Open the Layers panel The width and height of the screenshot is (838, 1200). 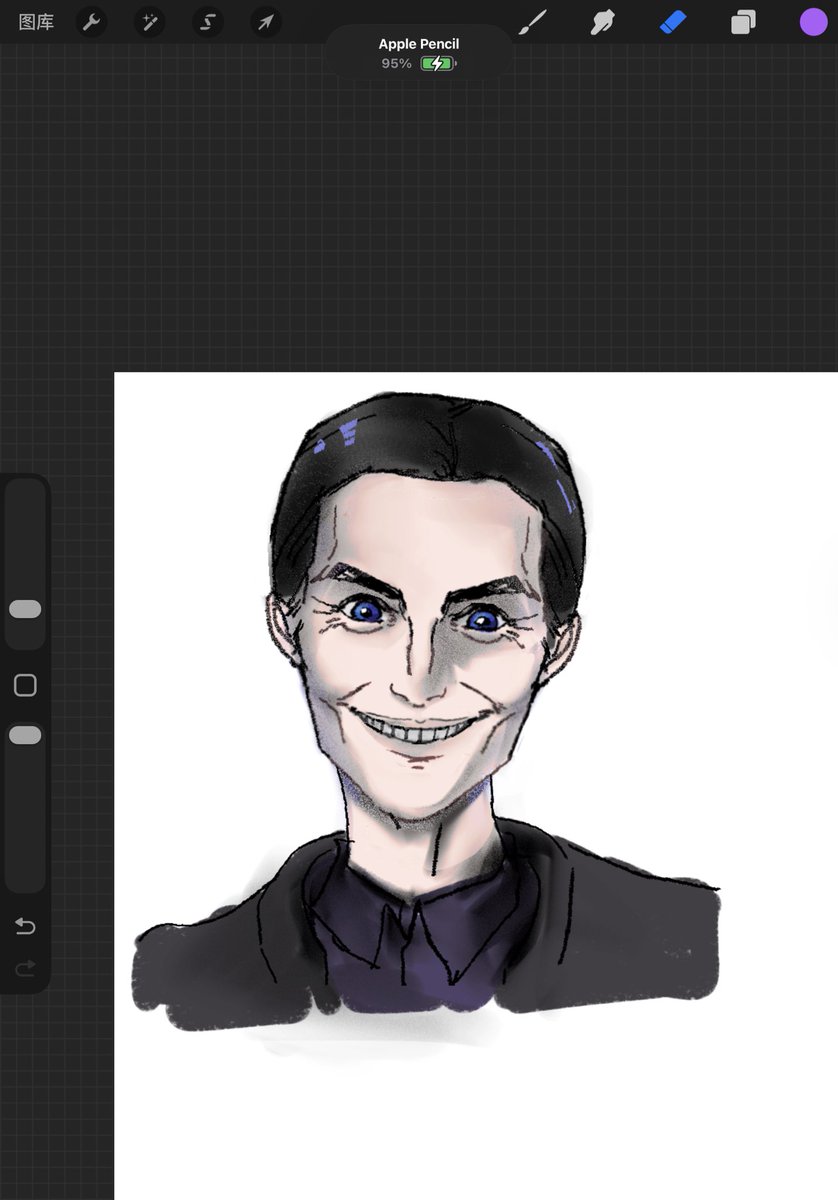pyautogui.click(x=743, y=22)
